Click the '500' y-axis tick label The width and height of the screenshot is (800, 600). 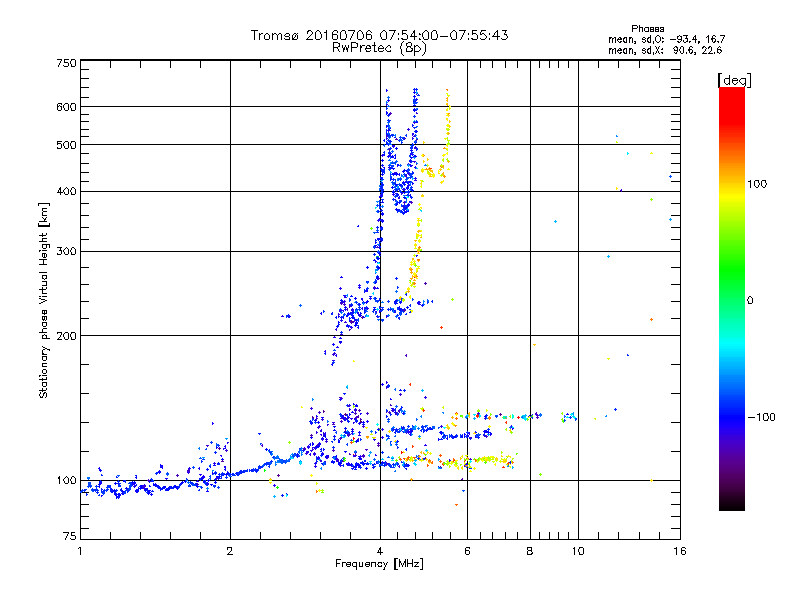click(x=66, y=145)
